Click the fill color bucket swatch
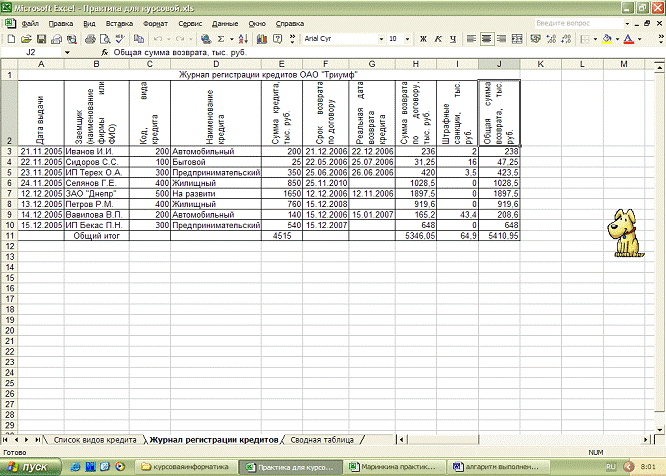The height and width of the screenshot is (476, 666). click(603, 39)
